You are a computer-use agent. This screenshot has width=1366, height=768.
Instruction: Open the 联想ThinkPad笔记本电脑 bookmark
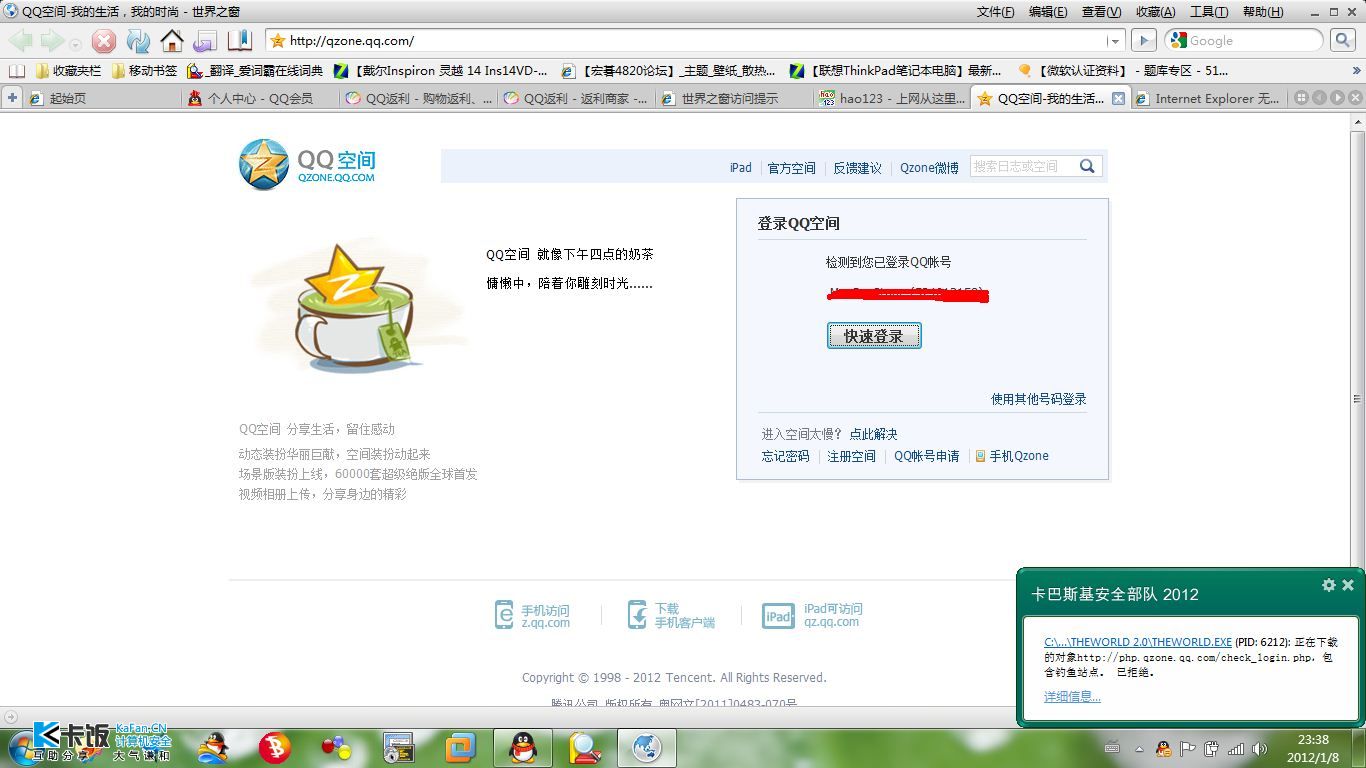click(895, 71)
